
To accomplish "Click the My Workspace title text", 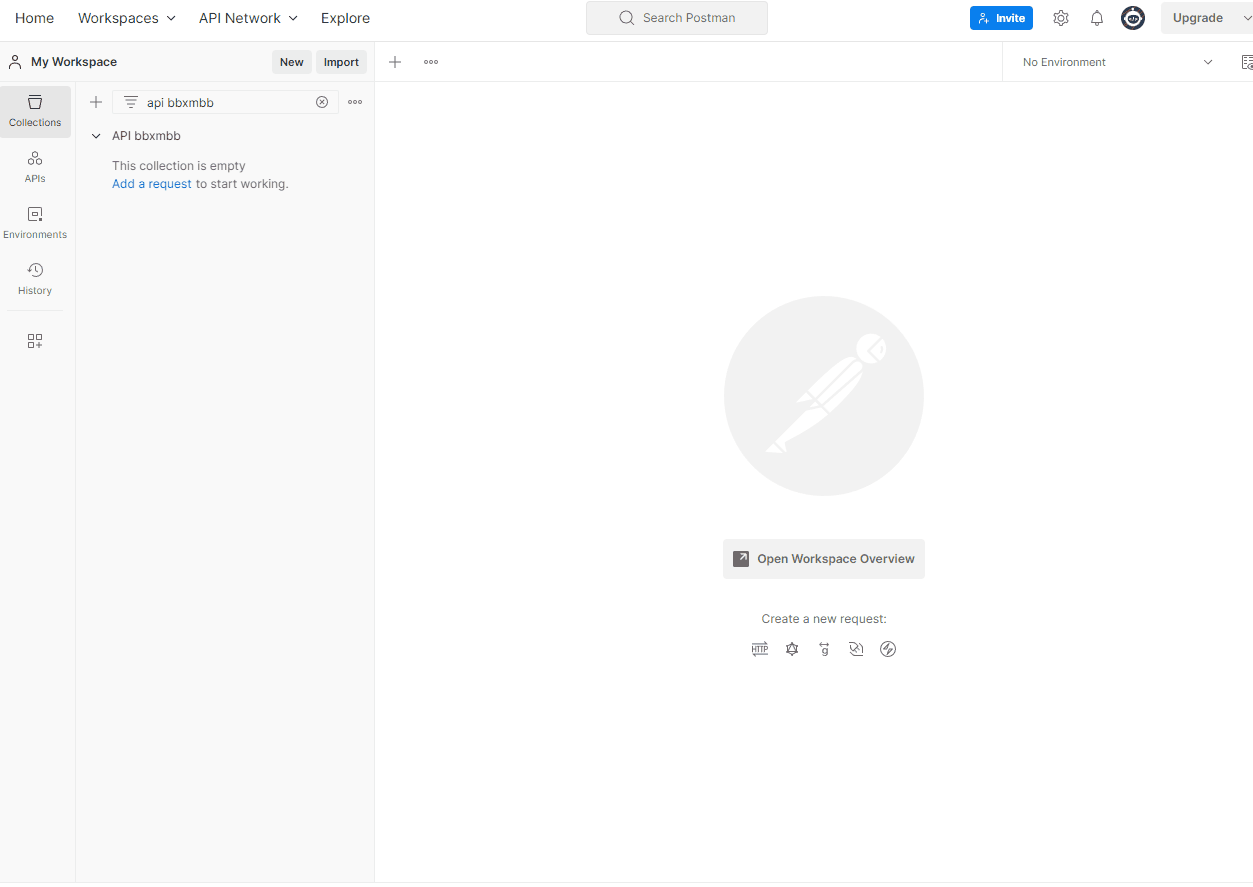I will [x=74, y=62].
